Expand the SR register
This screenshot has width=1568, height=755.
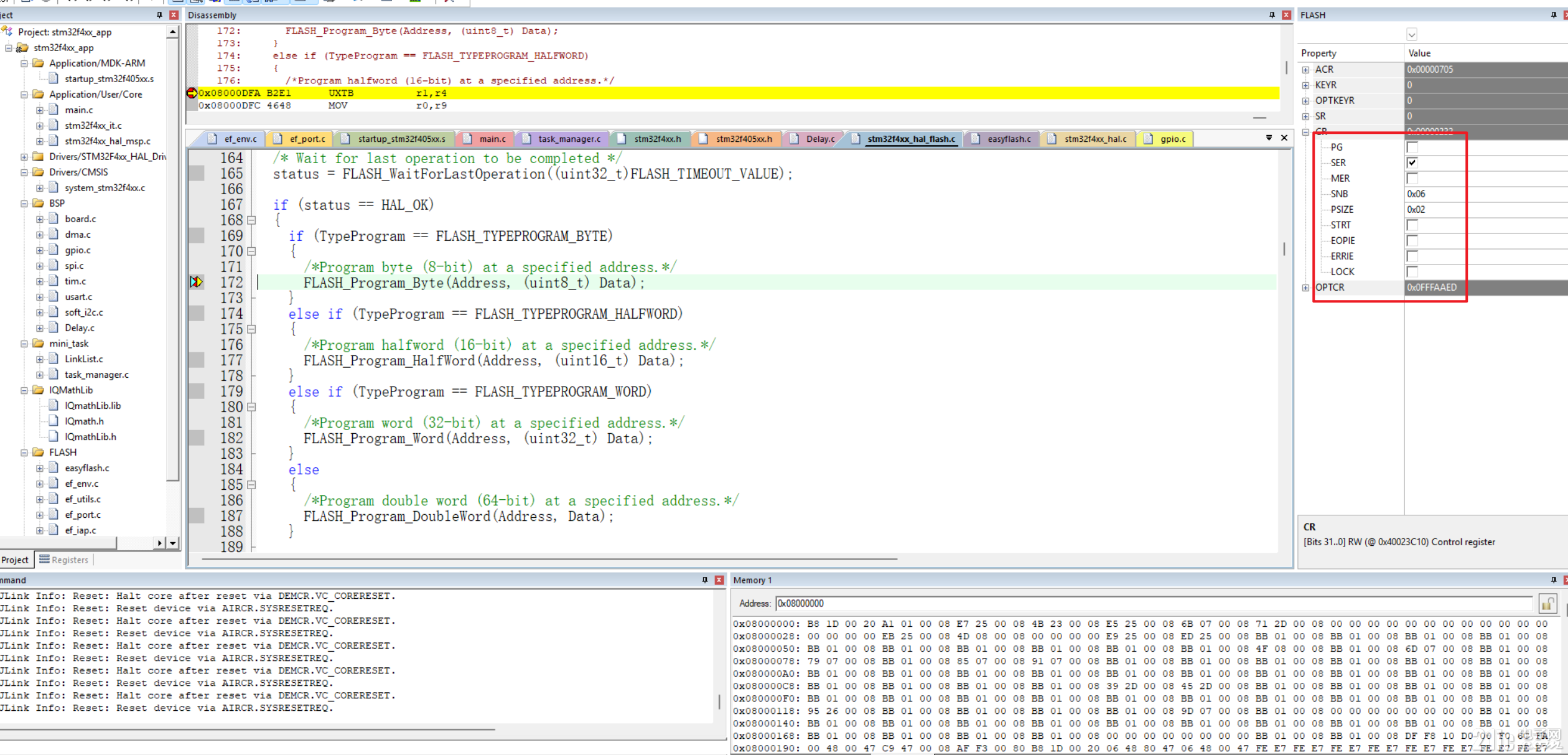click(1305, 116)
